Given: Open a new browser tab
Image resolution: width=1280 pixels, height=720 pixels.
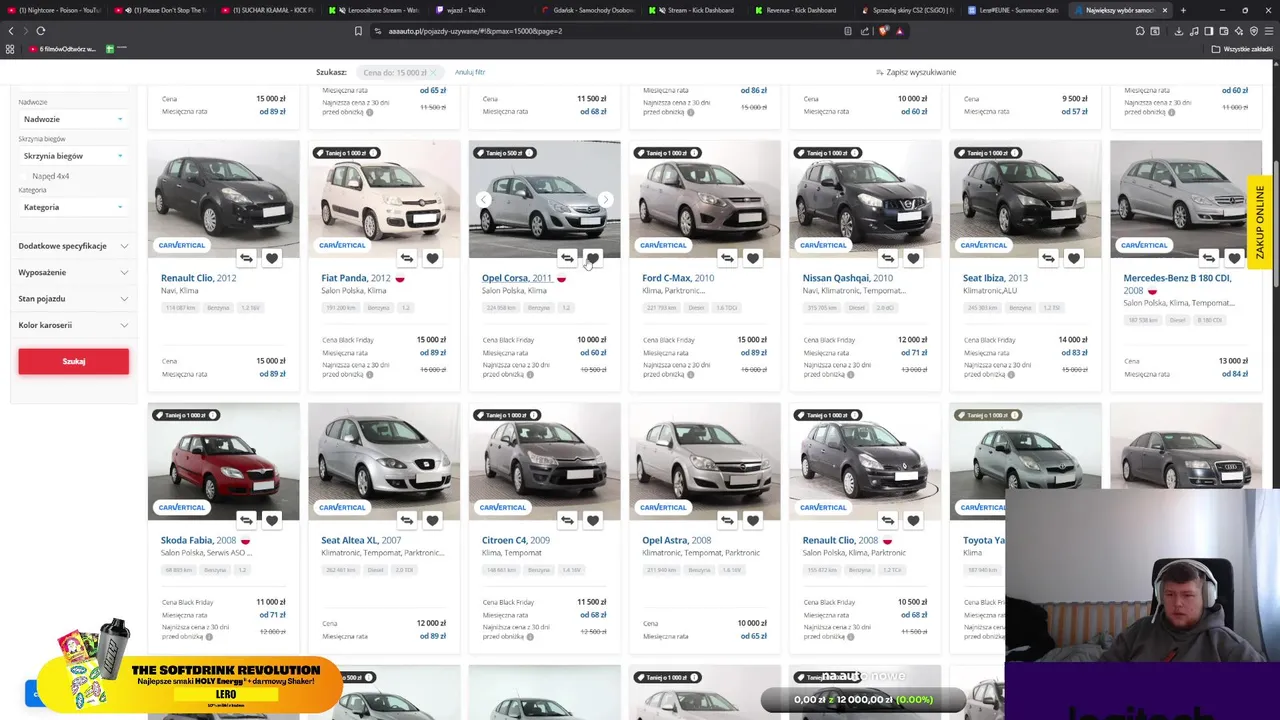Looking at the screenshot, I should (x=1183, y=10).
